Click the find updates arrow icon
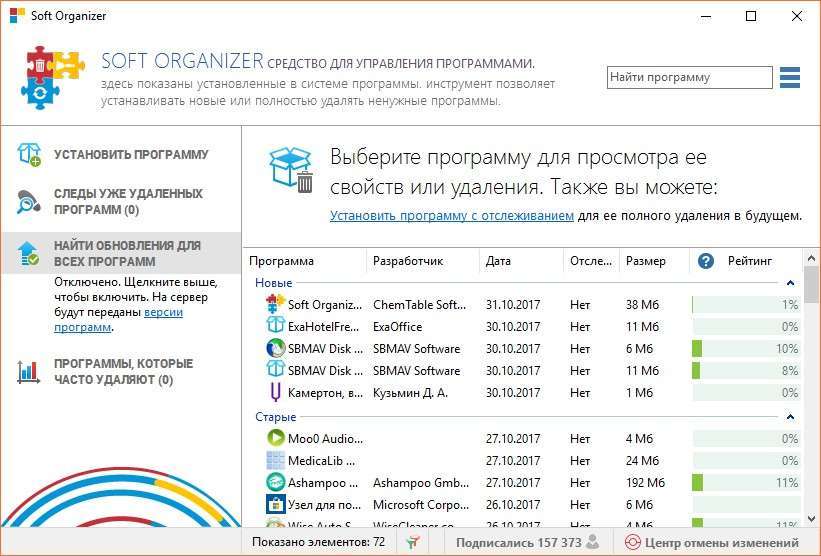The image size is (821, 556). coord(28,253)
